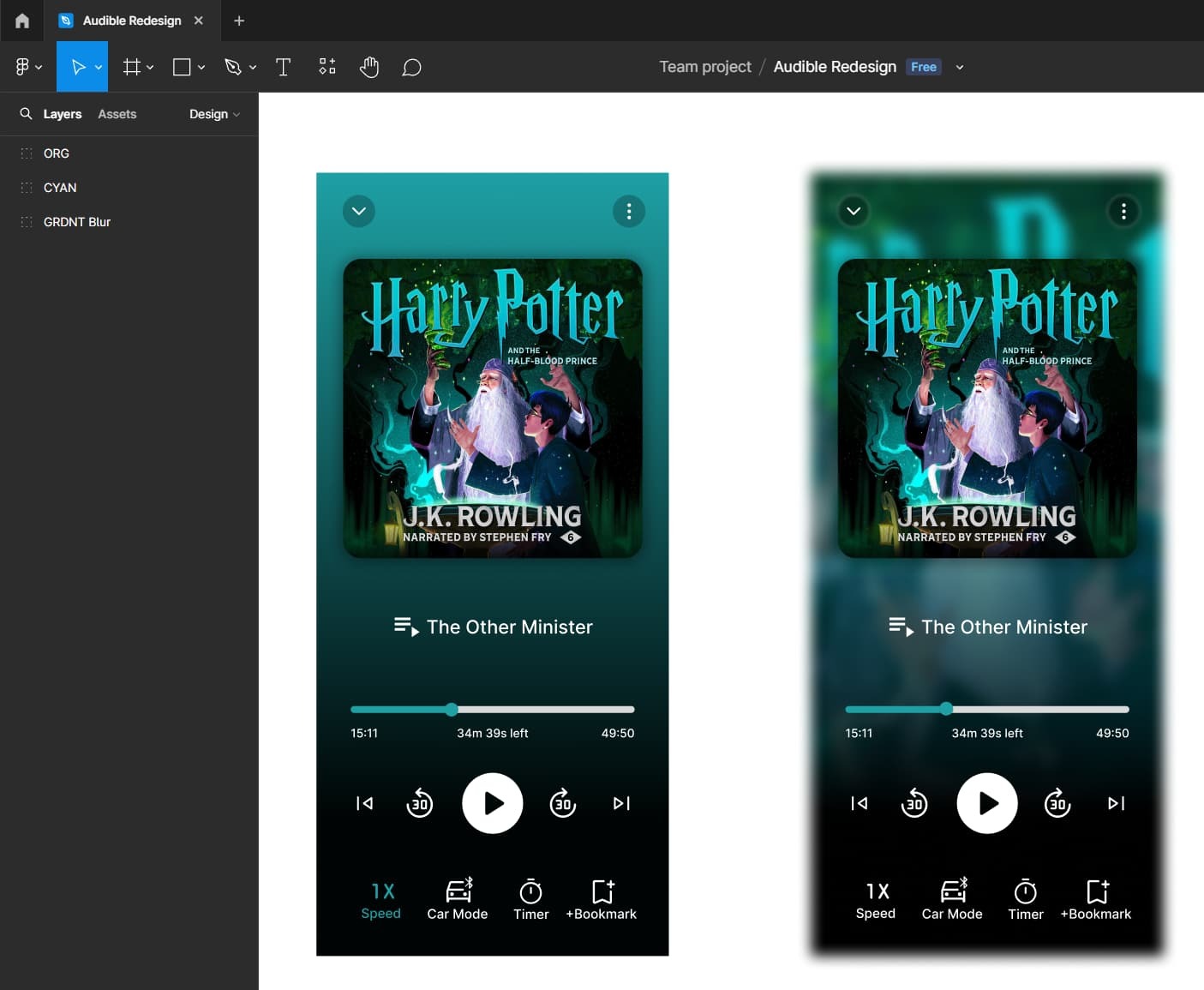Switch to Assets tab
The width and height of the screenshot is (1204, 990).
(117, 114)
